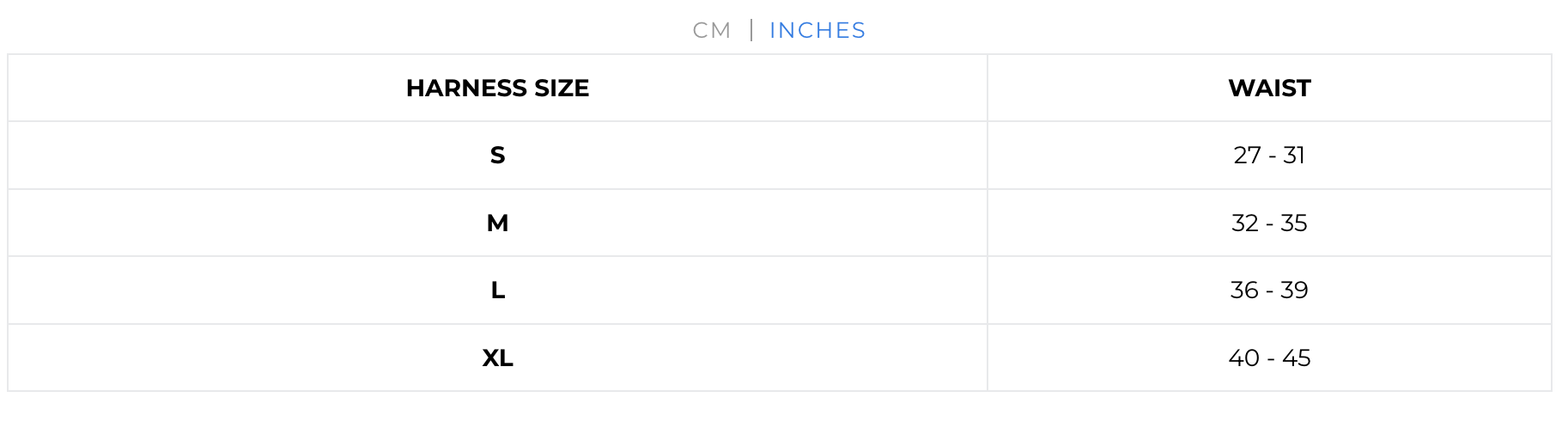Image resolution: width=1568 pixels, height=428 pixels.
Task: Select the S harness size cell
Action: 497,155
